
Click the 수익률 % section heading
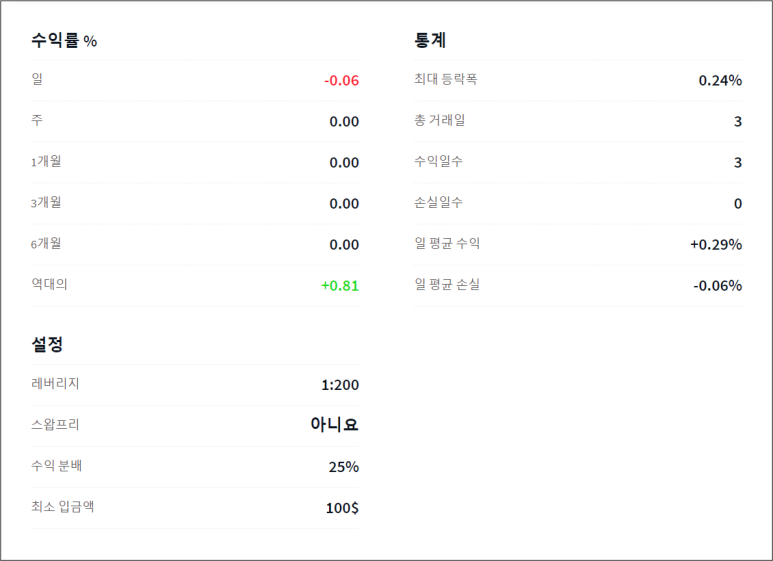(x=64, y=40)
